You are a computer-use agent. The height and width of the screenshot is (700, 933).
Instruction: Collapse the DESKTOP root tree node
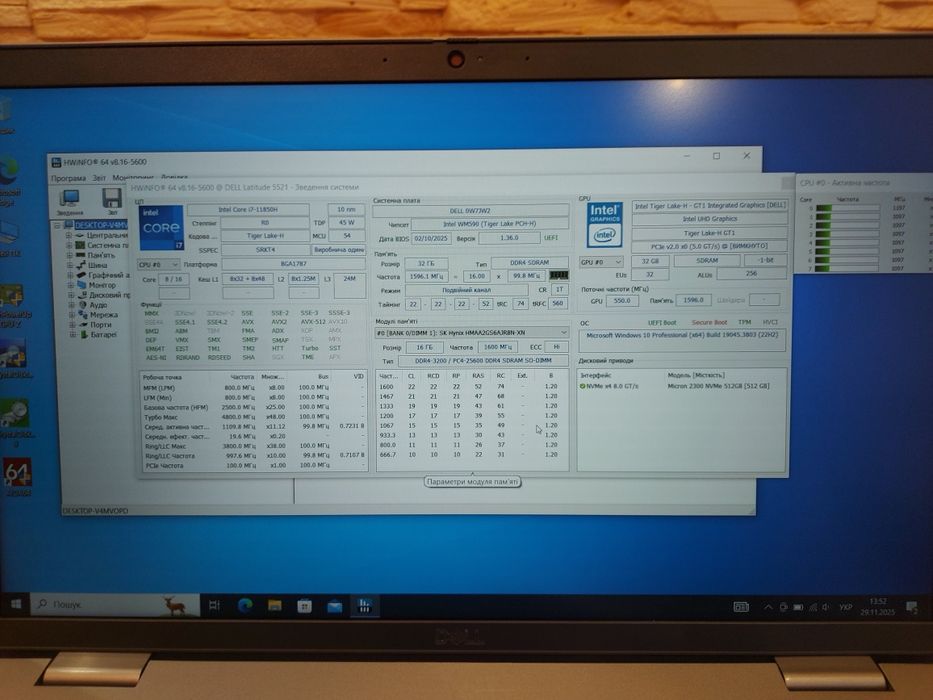58,225
